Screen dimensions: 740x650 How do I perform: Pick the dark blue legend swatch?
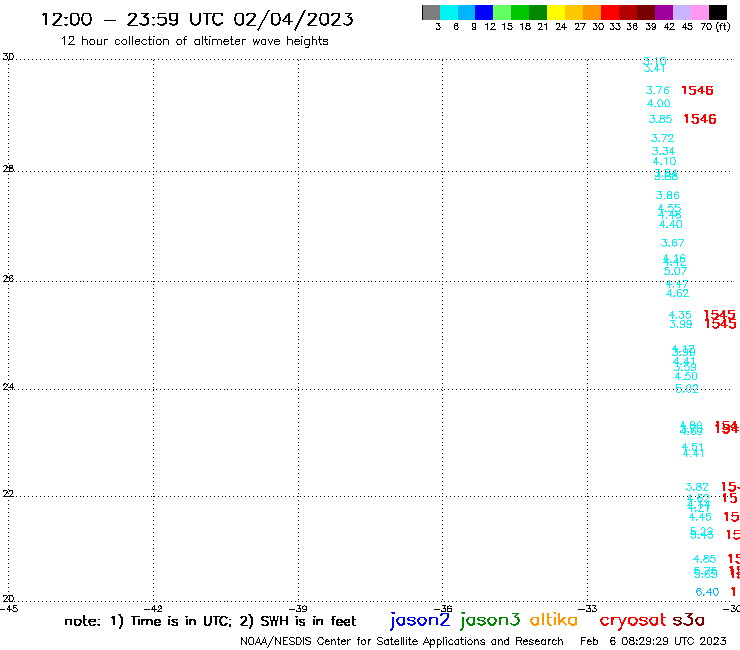click(x=484, y=12)
